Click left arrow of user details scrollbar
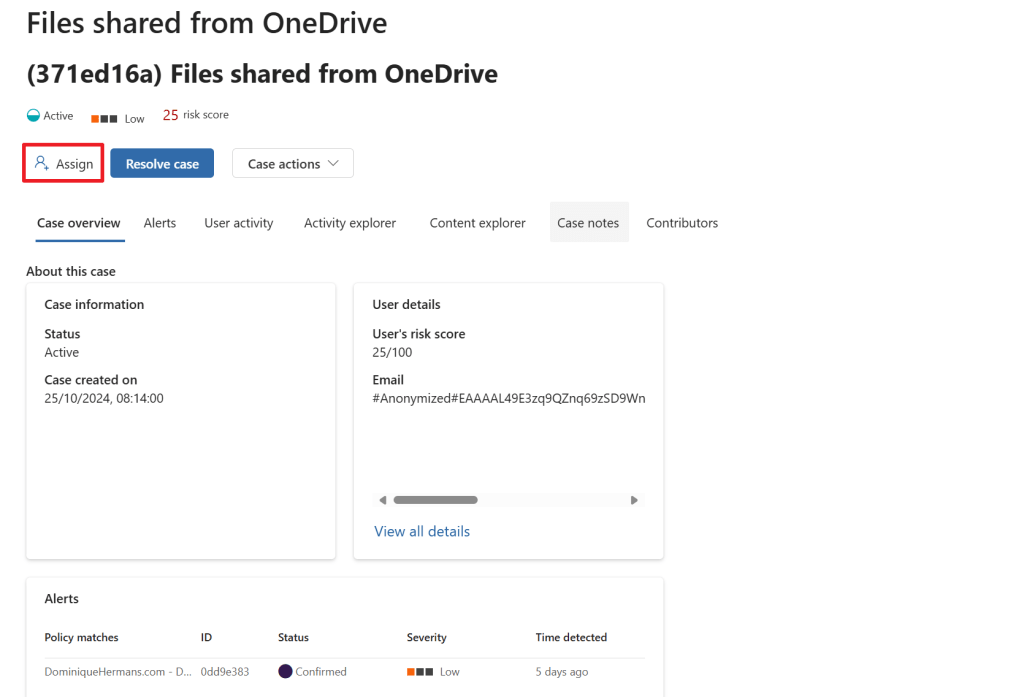The image size is (1024, 697). pos(382,500)
